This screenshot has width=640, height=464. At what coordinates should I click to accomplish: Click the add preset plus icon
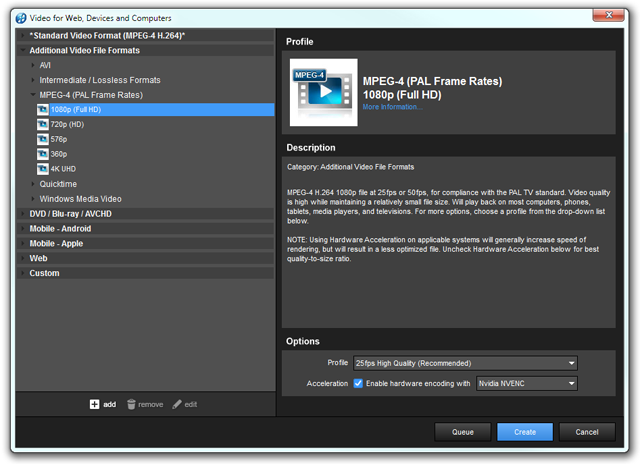coord(94,404)
